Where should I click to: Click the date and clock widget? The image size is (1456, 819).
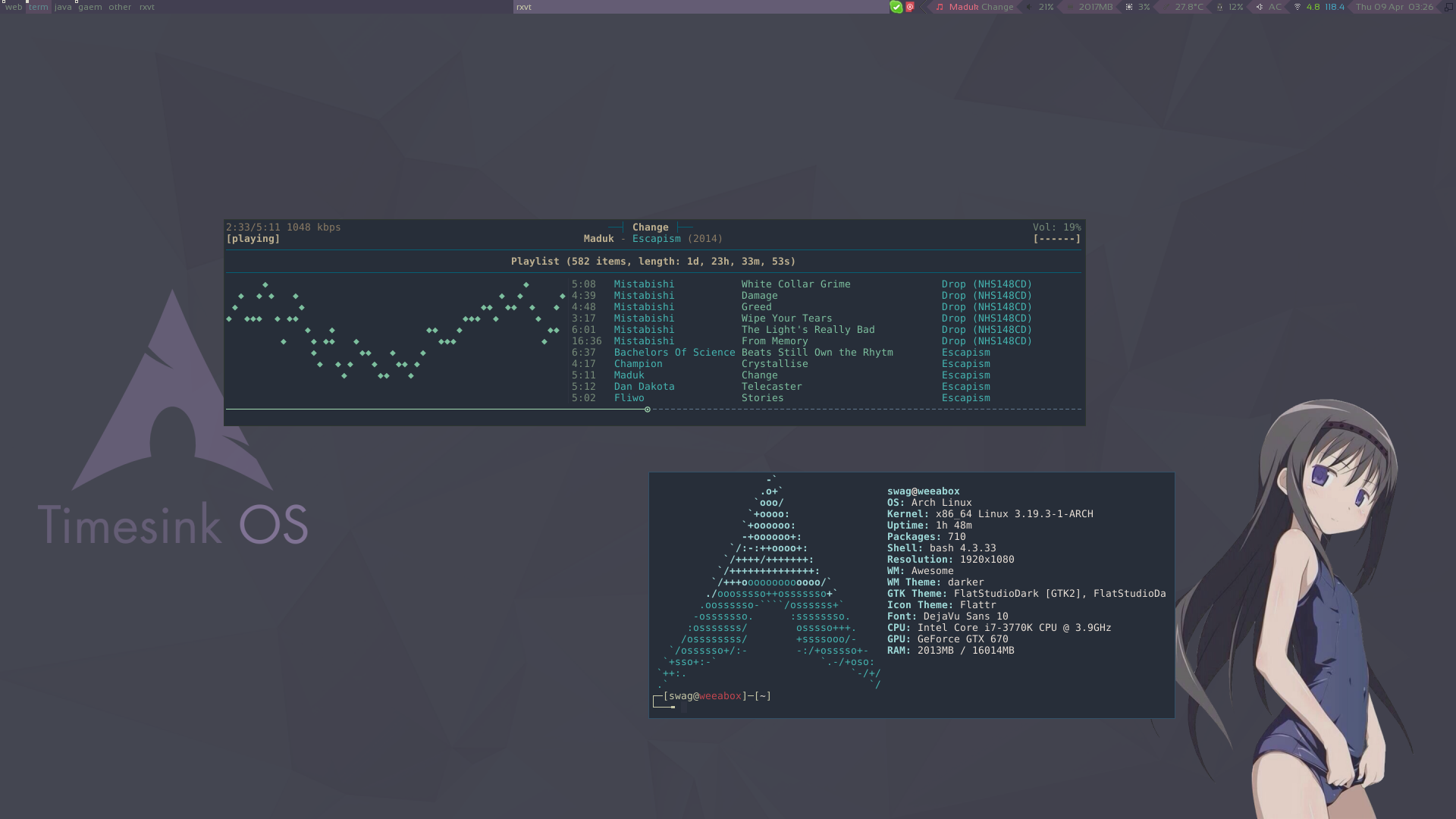pyautogui.click(x=1394, y=7)
